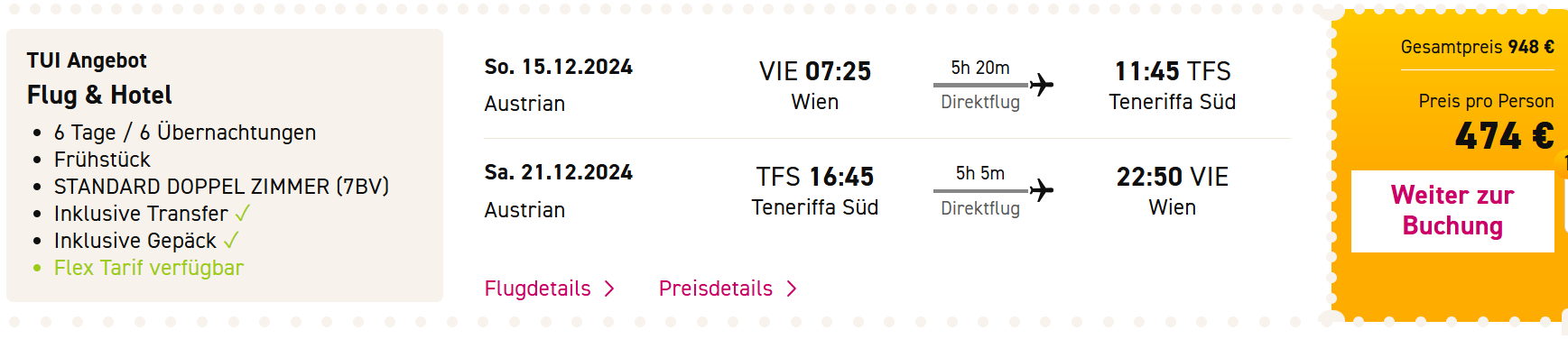Click the green checkmark beside Inklusive Transfer
Viewport: 1568px width, 339px height.
click(x=242, y=214)
